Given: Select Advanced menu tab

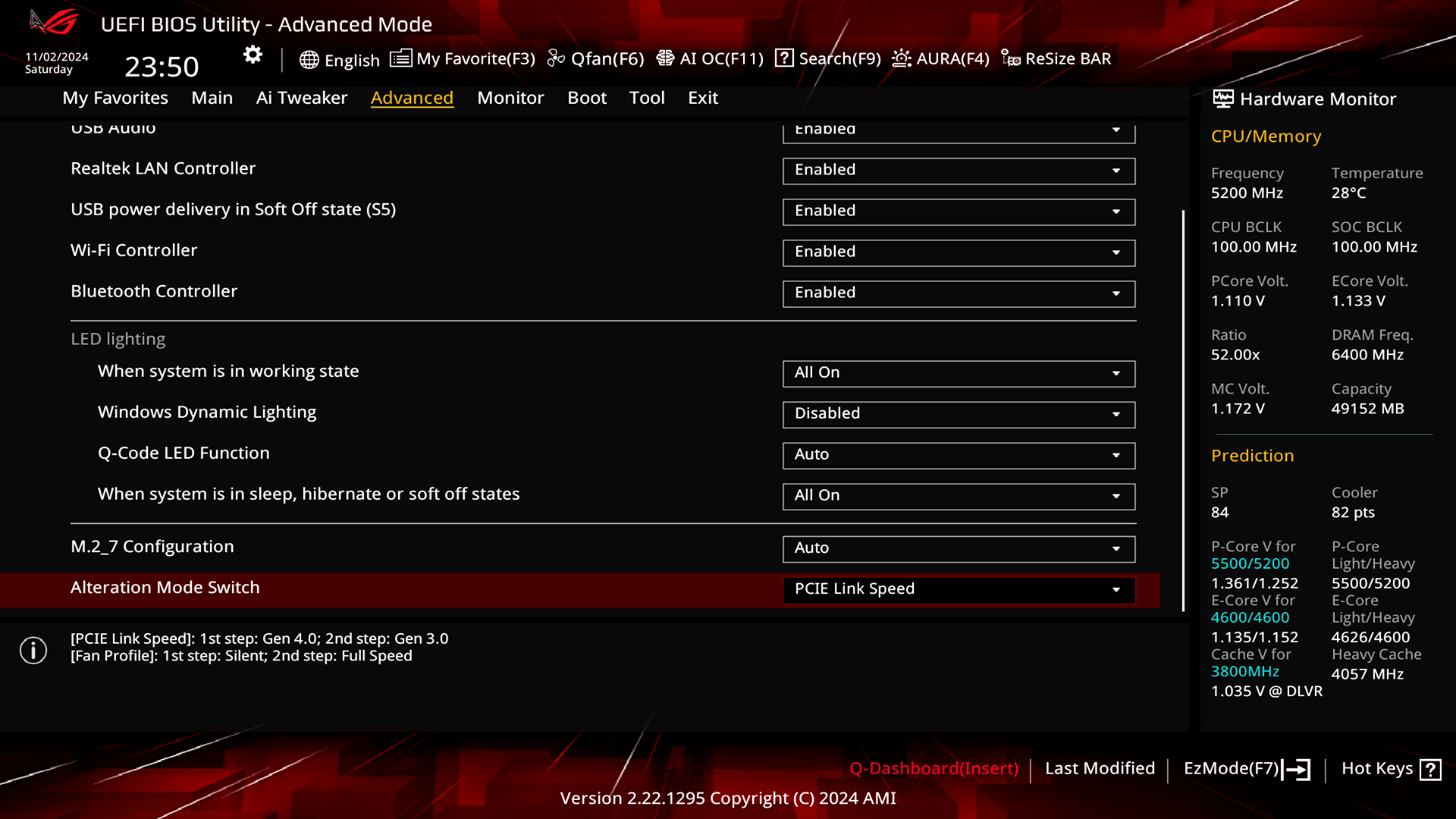Looking at the screenshot, I should click(x=412, y=98).
